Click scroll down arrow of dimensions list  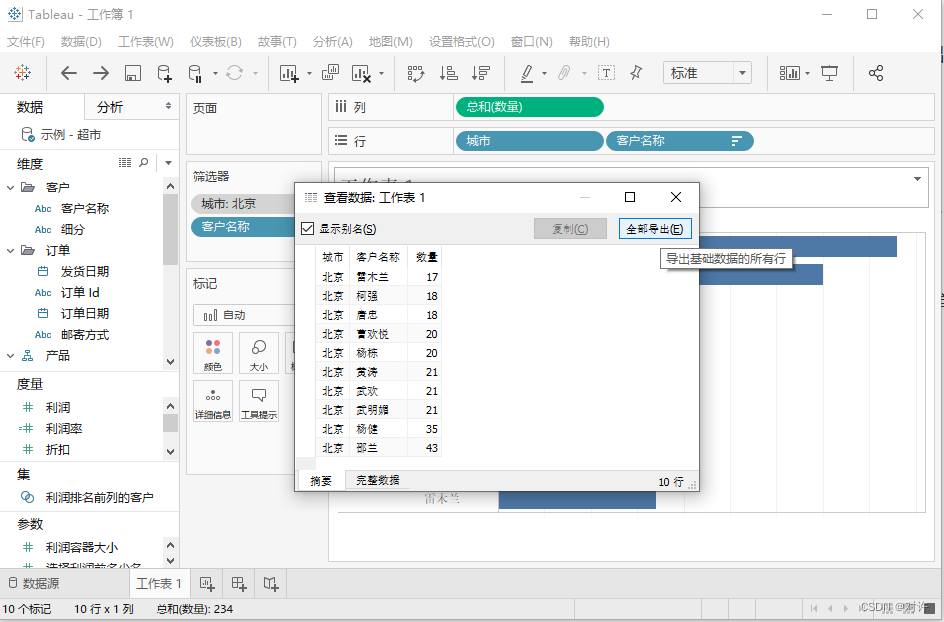click(x=170, y=362)
